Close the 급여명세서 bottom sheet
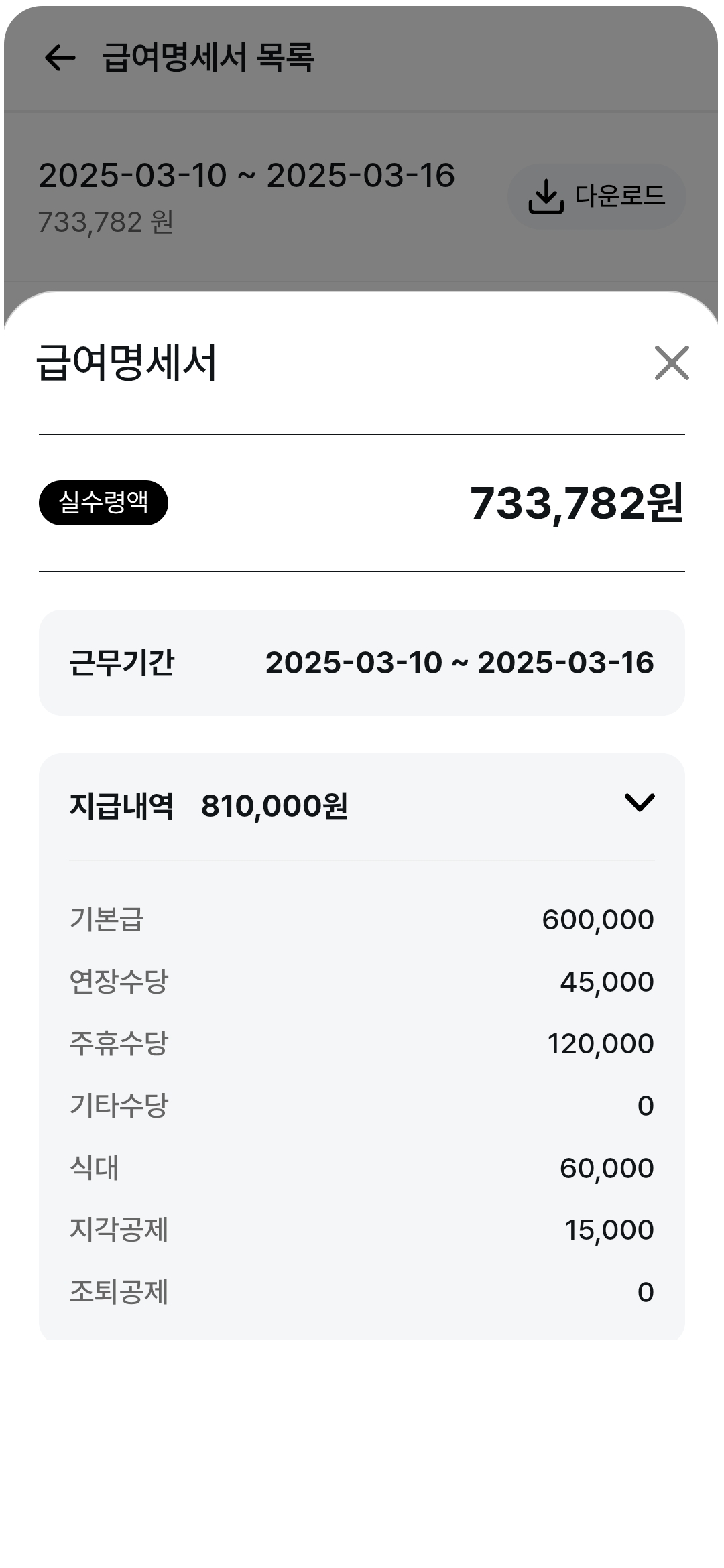 [672, 363]
